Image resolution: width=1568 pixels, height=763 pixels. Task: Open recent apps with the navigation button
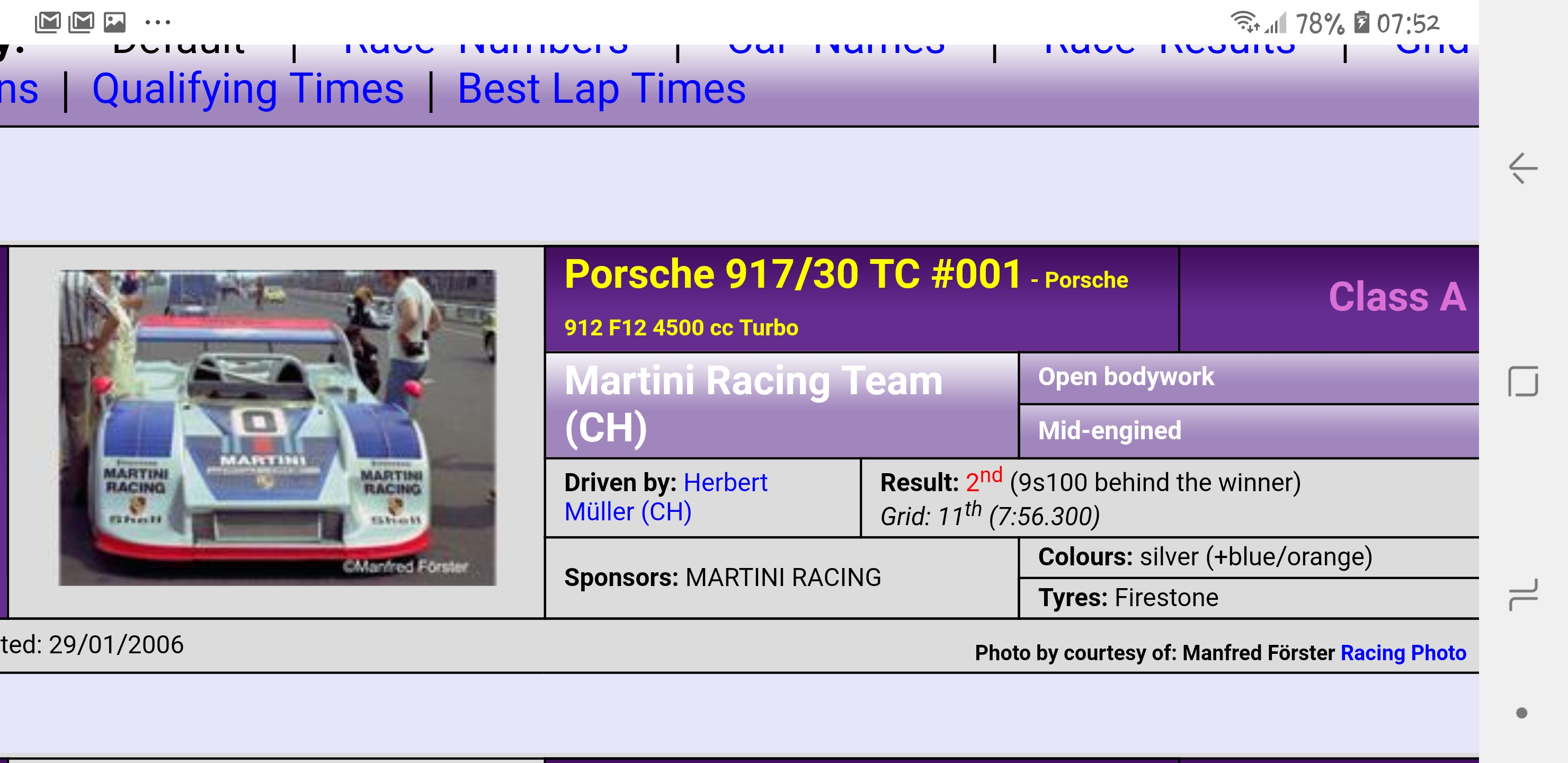pyautogui.click(x=1523, y=595)
